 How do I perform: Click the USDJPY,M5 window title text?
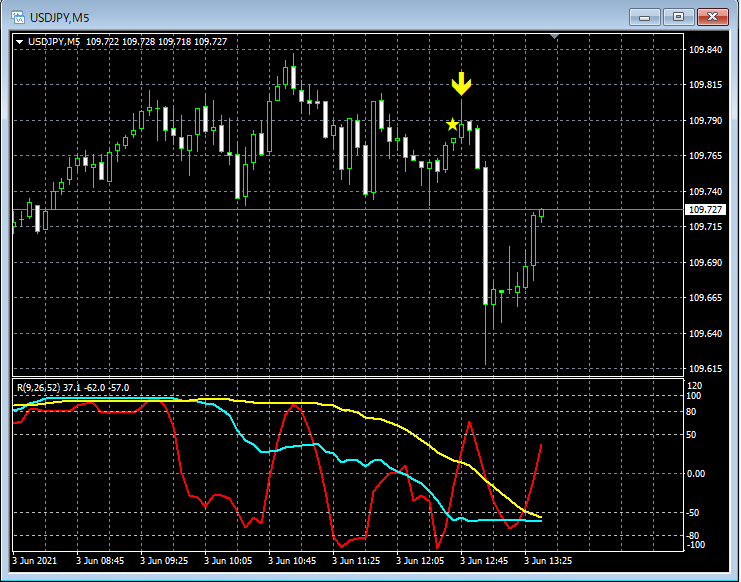[60, 18]
